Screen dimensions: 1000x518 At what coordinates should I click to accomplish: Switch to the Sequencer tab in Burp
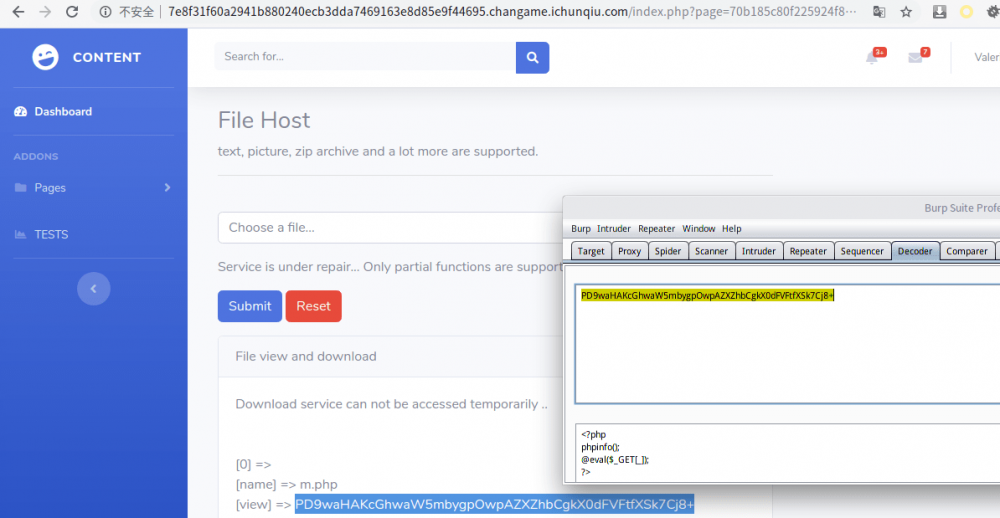coord(862,251)
